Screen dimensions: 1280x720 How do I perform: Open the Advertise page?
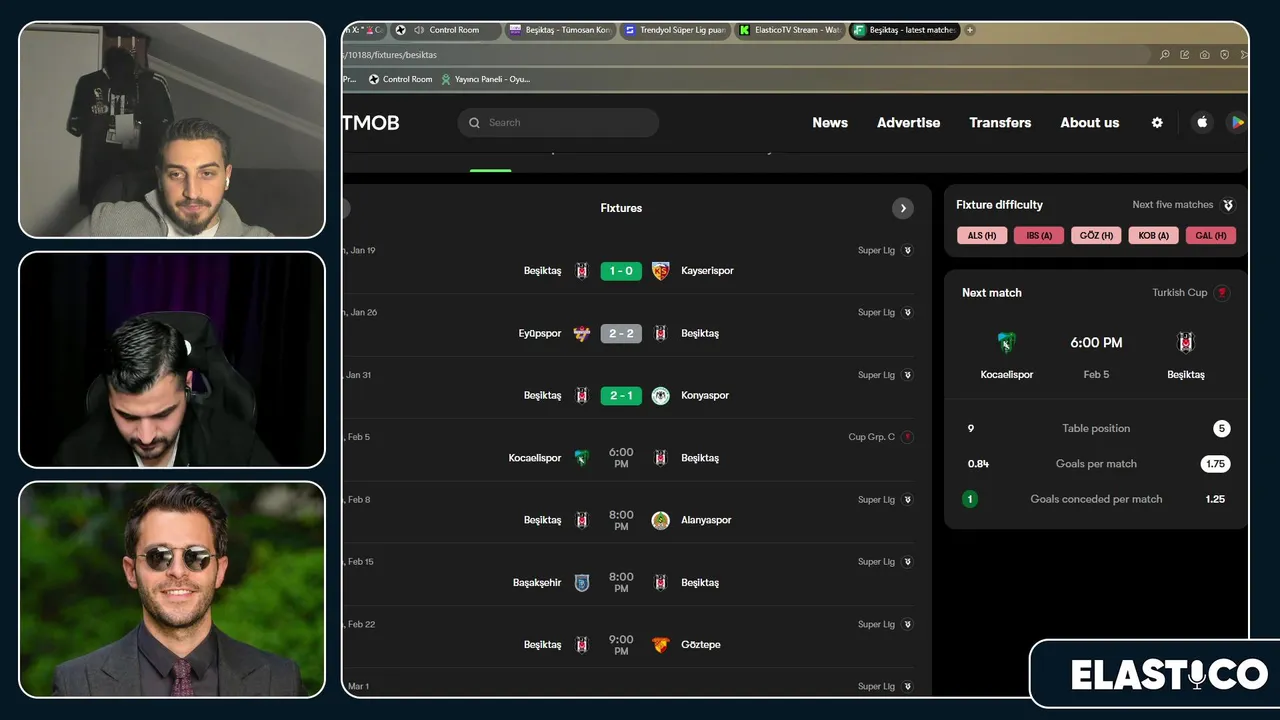click(x=908, y=123)
